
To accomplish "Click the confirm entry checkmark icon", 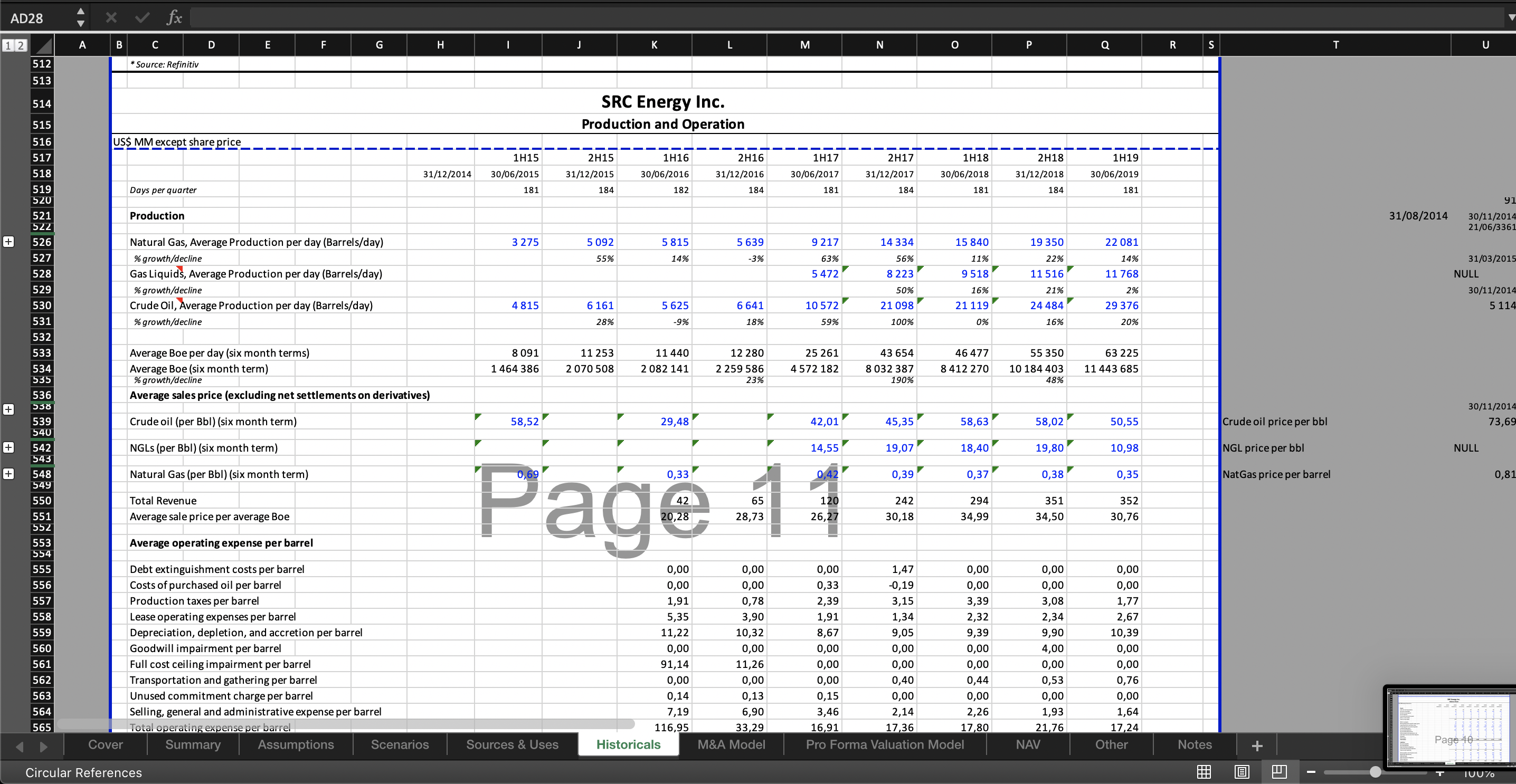I will click(142, 17).
